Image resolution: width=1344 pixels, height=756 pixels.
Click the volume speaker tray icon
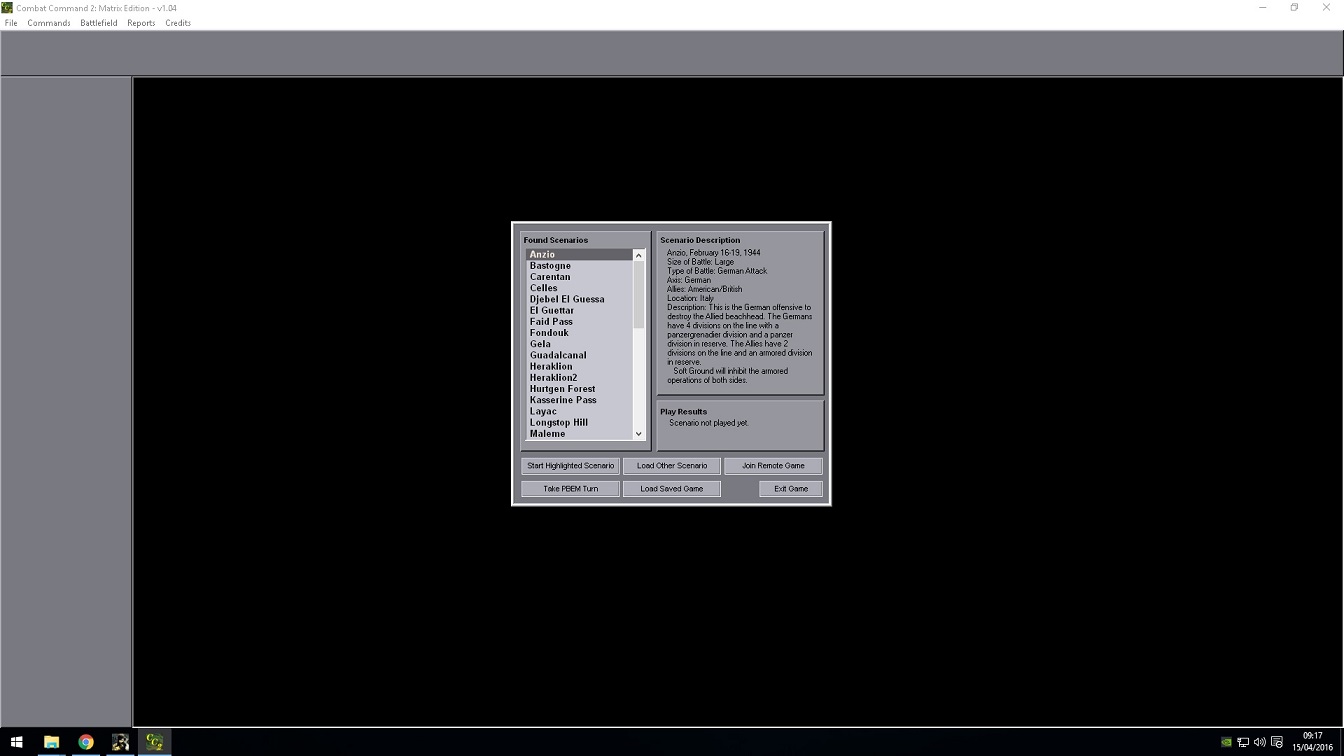(1259, 742)
